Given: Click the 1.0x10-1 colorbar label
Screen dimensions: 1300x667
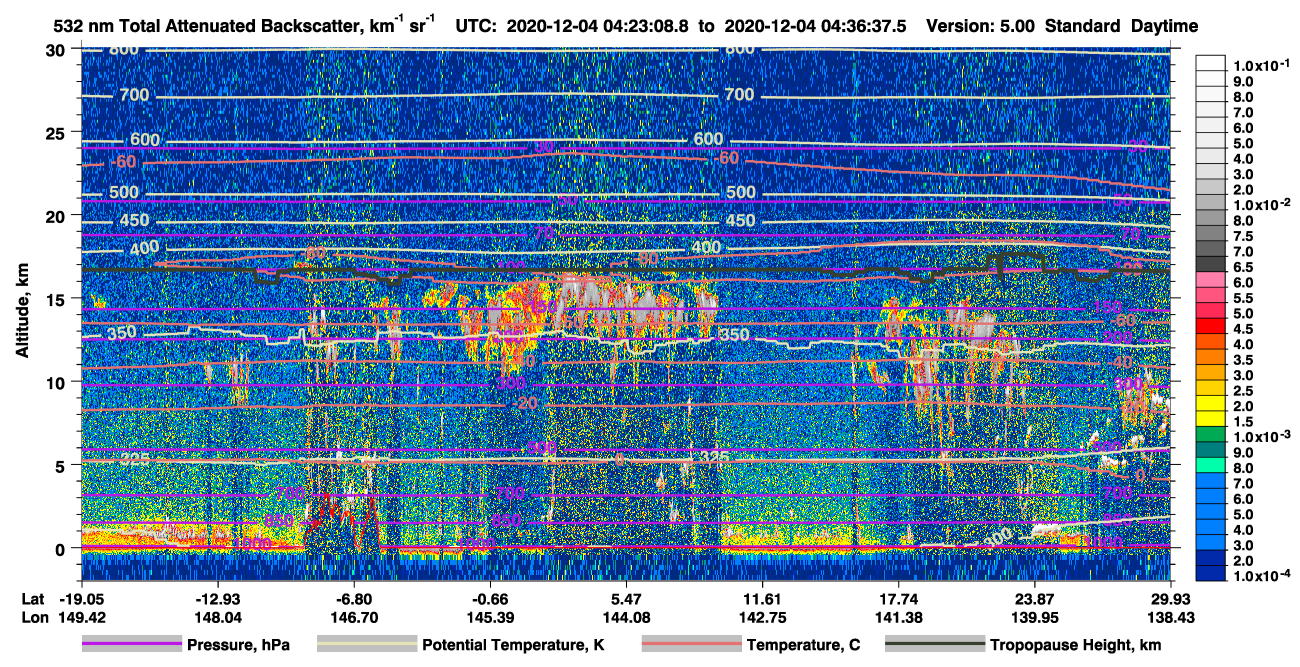Looking at the screenshot, I should [x=1261, y=65].
